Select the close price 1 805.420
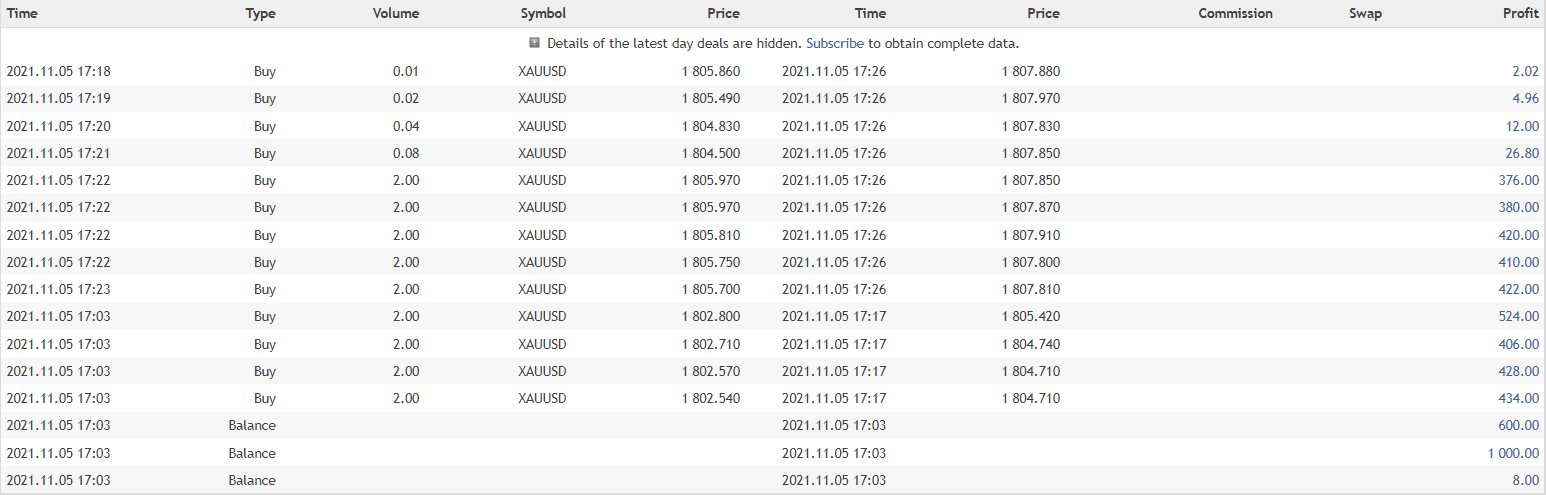 click(1030, 317)
